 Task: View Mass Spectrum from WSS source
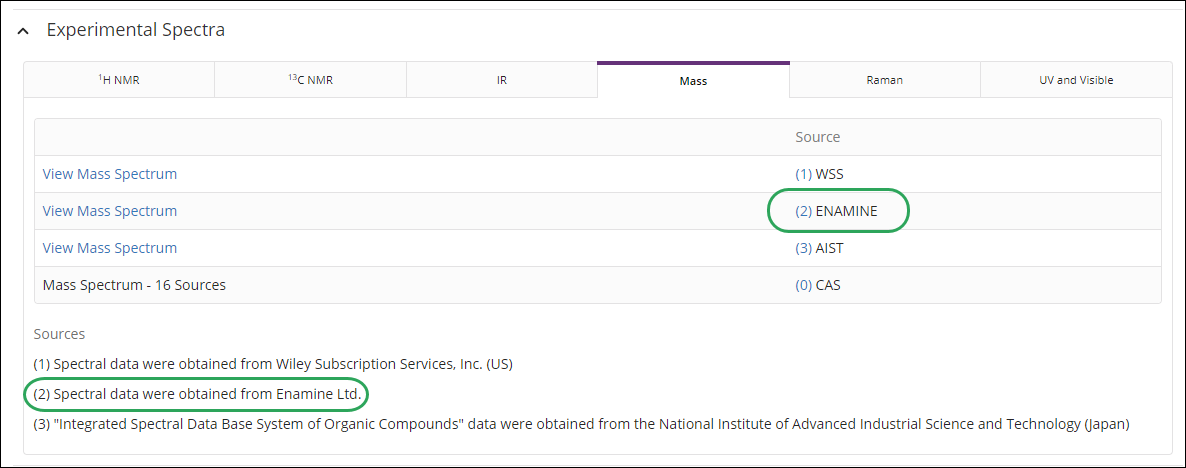pyautogui.click(x=110, y=174)
